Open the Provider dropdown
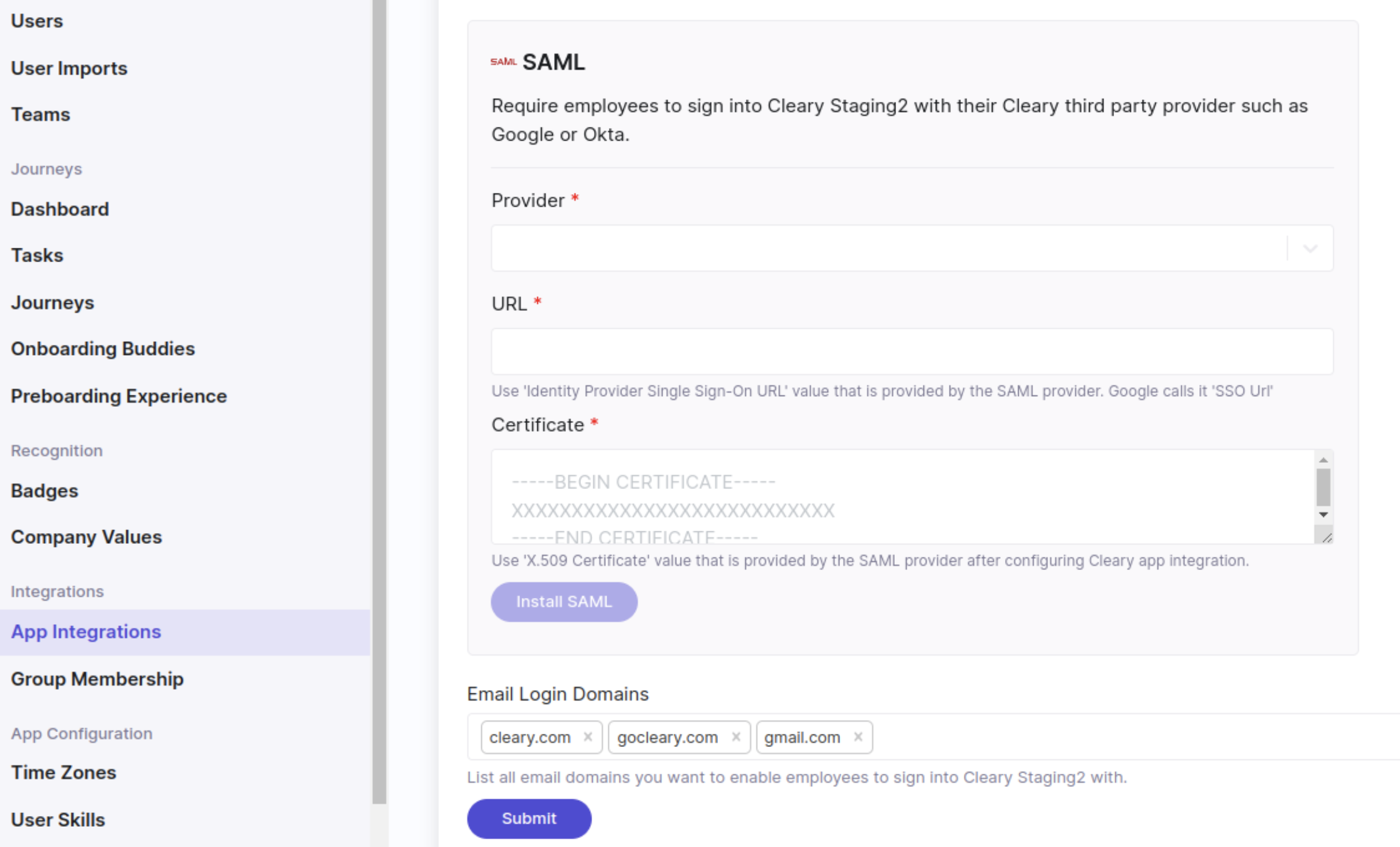Screen dimensions: 1400x847 pyautogui.click(x=911, y=248)
